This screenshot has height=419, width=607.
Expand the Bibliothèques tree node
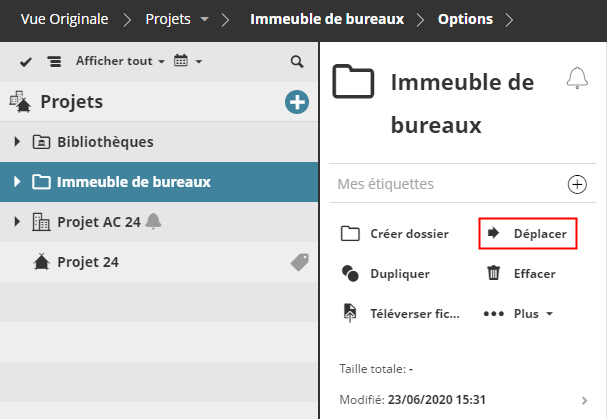pyautogui.click(x=17, y=142)
